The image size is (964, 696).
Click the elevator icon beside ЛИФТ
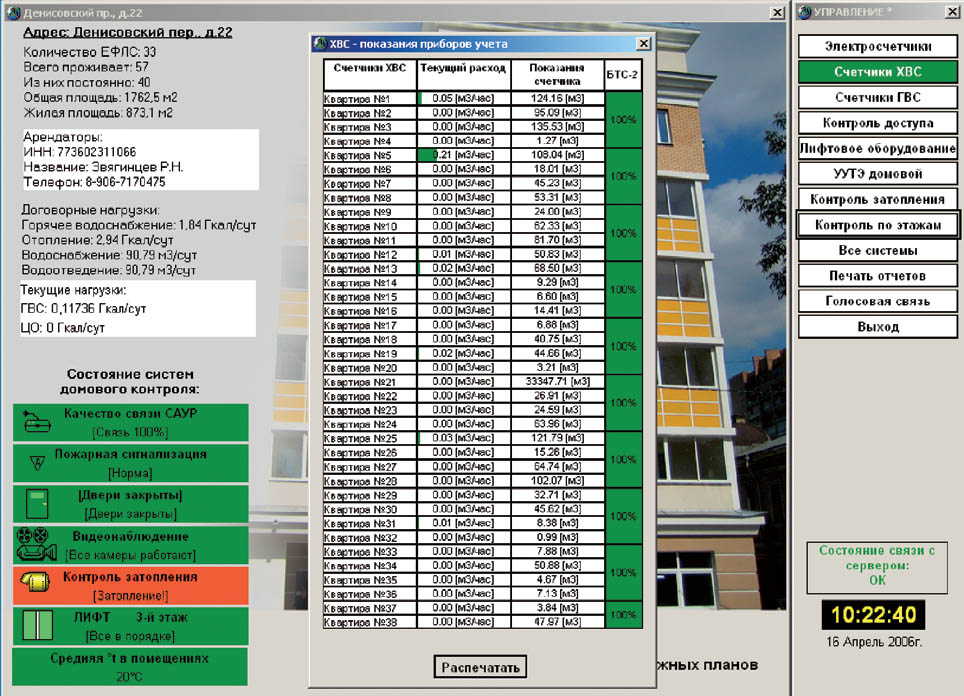click(x=37, y=625)
